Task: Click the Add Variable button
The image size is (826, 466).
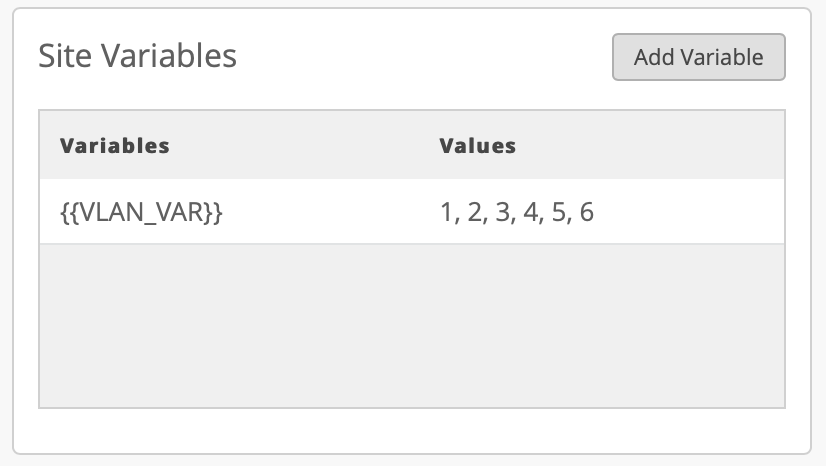Action: pos(698,57)
